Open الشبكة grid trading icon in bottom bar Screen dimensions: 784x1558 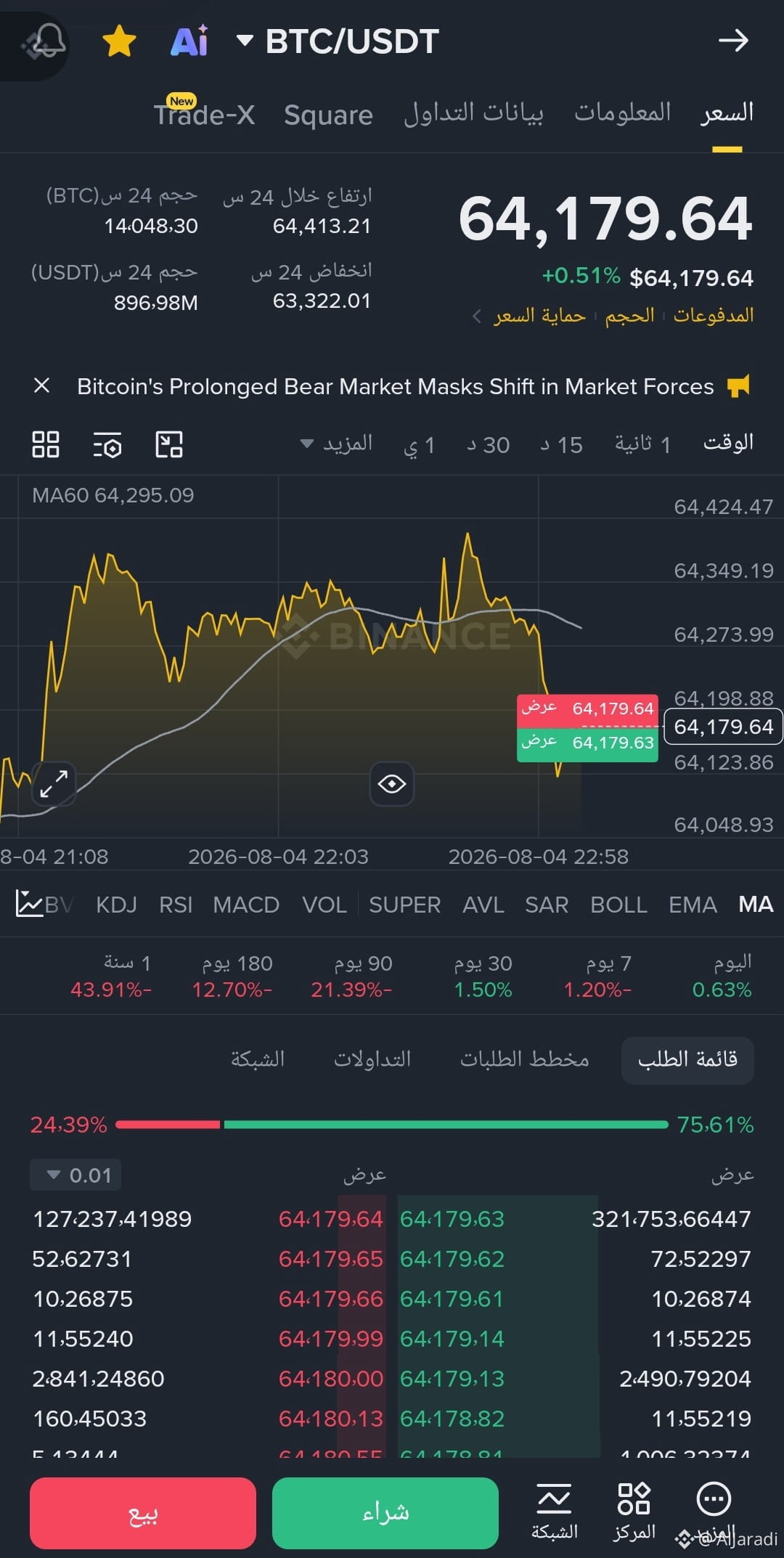click(555, 1511)
